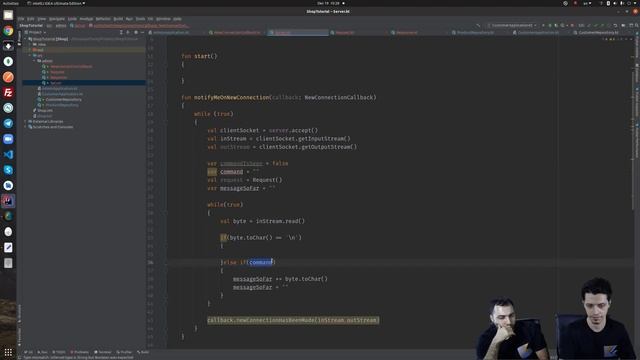Open Google Chrome from the dock
Image resolution: width=640 pixels, height=360 pixels.
[8, 31]
